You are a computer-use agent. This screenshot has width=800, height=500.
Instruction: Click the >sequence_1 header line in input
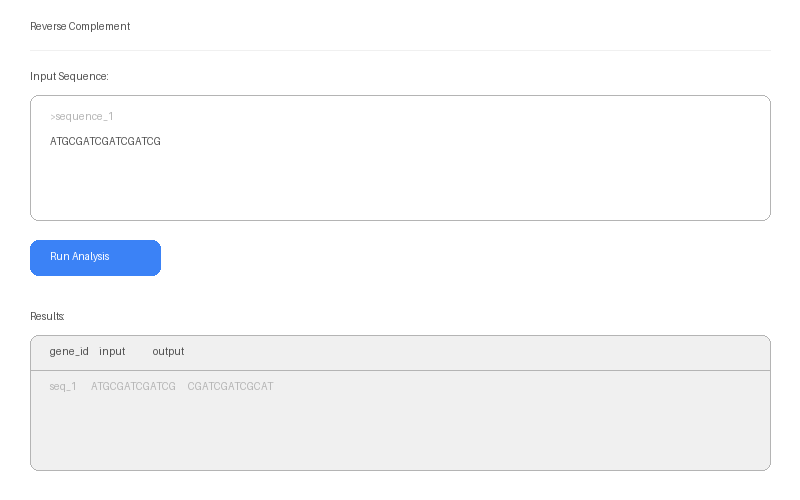82,117
